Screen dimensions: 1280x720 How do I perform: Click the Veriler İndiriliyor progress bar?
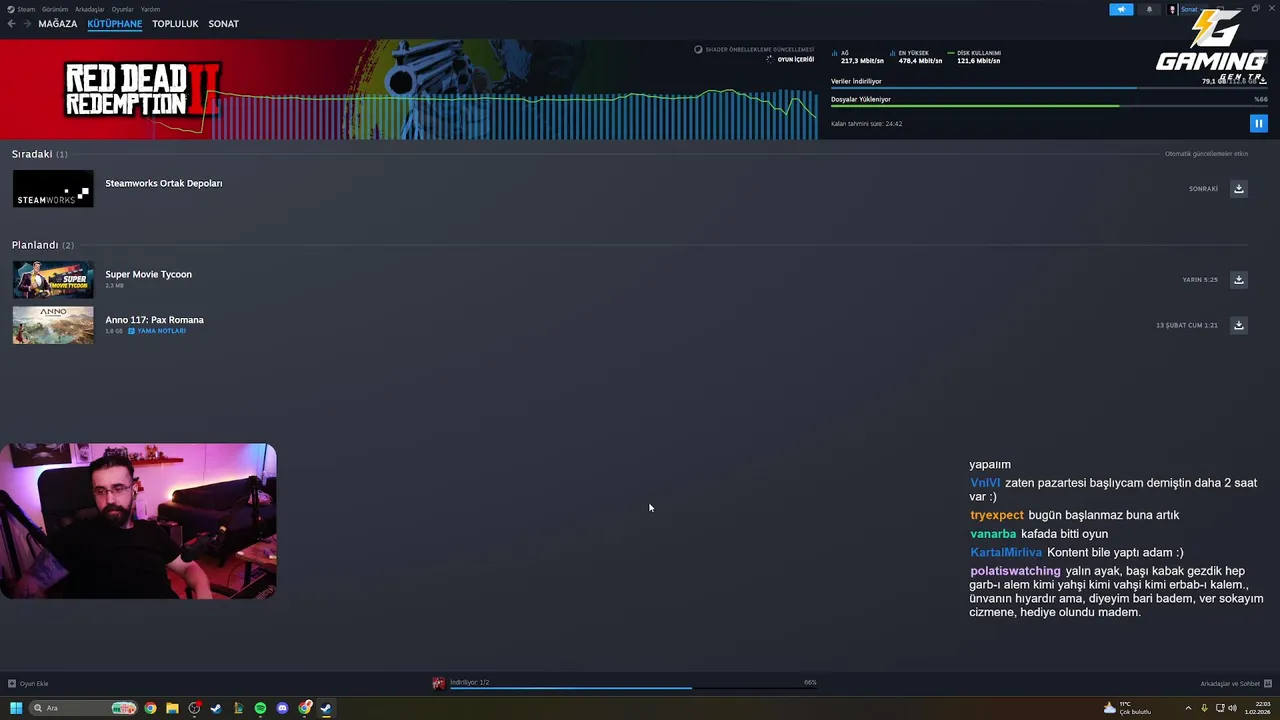click(1049, 88)
